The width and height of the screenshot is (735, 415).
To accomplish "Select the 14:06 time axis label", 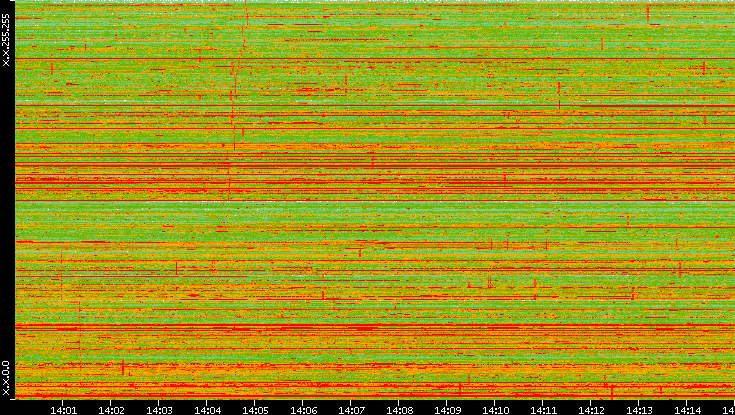I will [x=303, y=410].
